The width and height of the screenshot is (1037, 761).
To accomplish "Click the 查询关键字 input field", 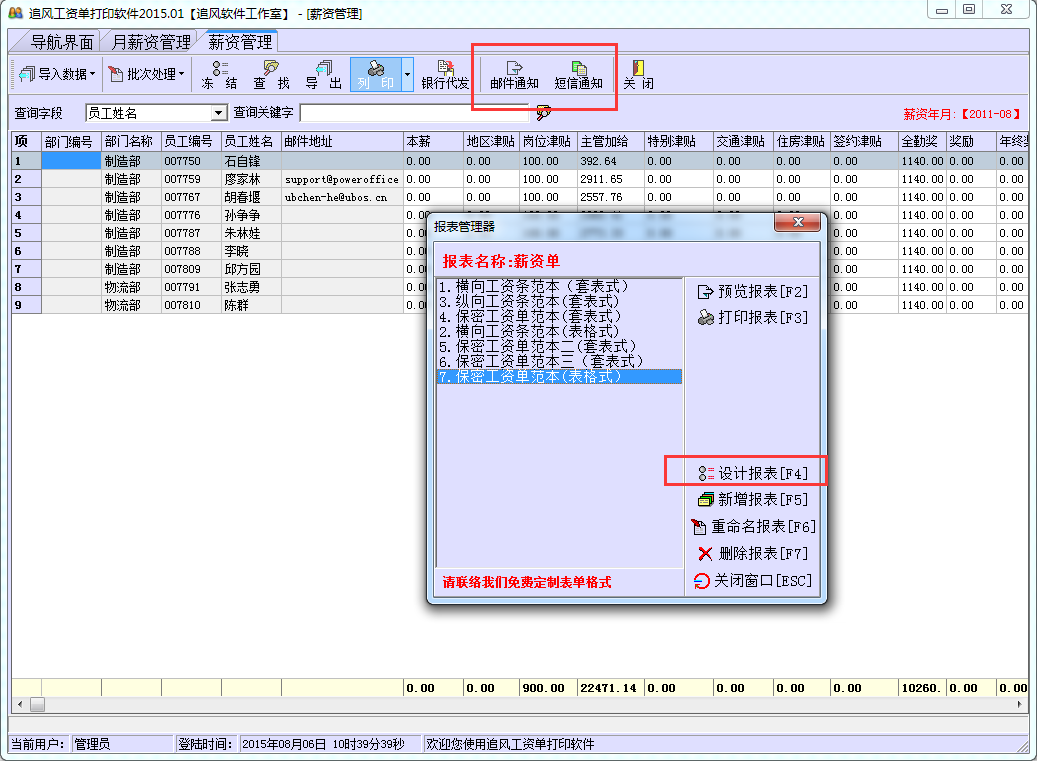I will click(x=415, y=113).
